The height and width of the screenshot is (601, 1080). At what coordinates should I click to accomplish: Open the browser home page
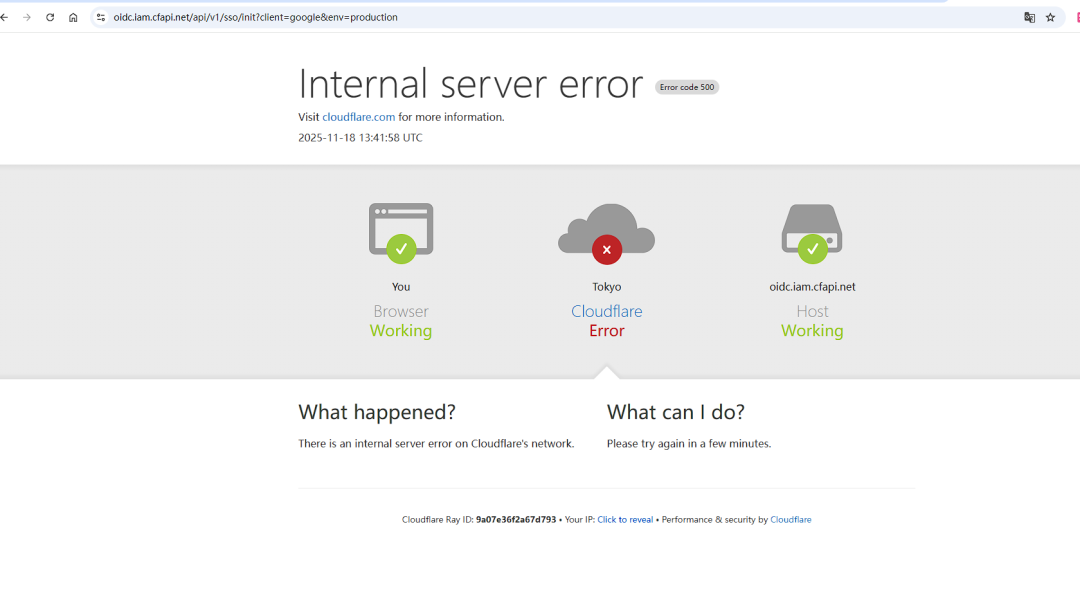(x=73, y=17)
